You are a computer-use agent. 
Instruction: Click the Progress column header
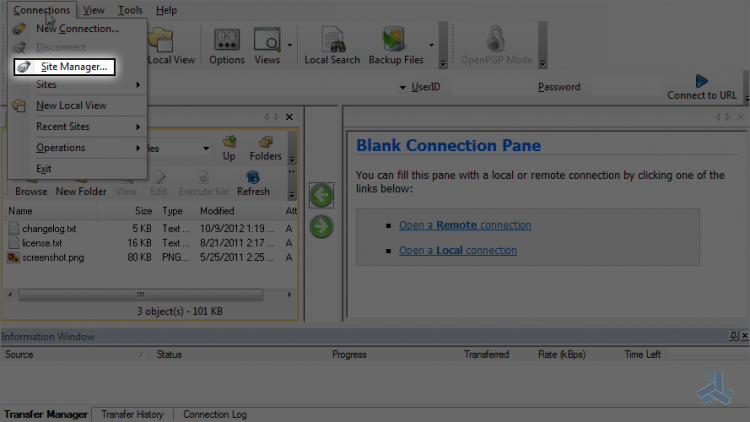(349, 355)
